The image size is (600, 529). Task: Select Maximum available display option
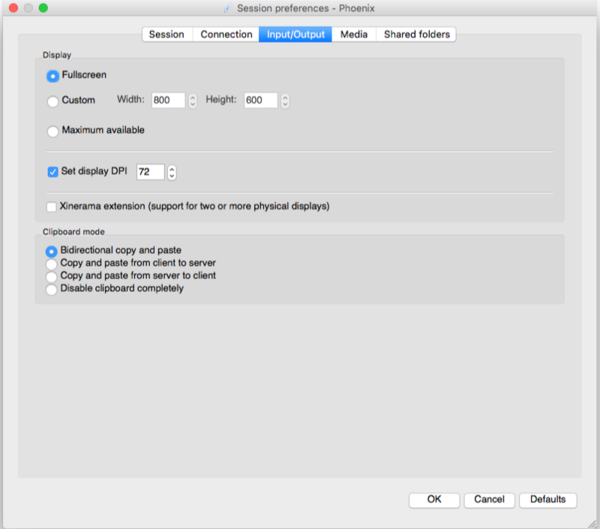coord(53,131)
